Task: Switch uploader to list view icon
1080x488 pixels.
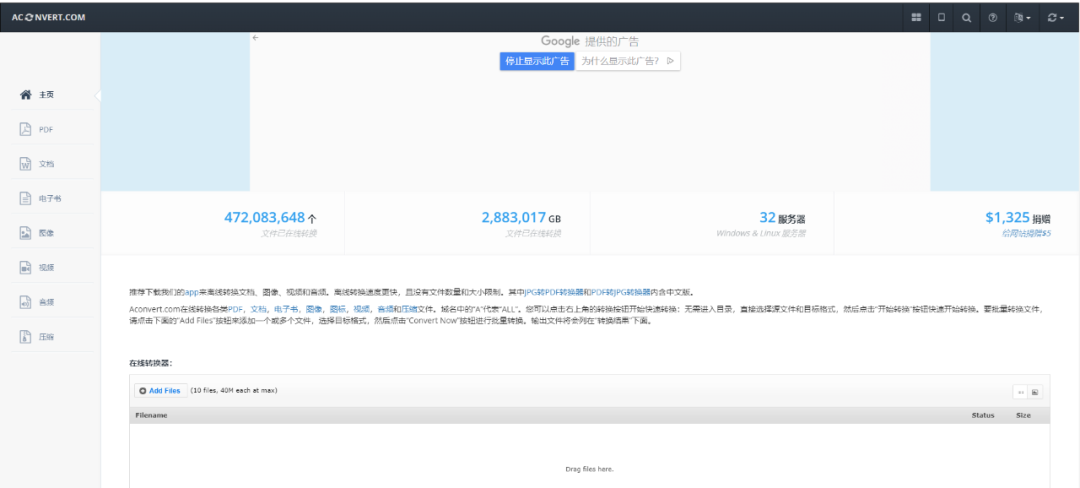Action: 1020,392
